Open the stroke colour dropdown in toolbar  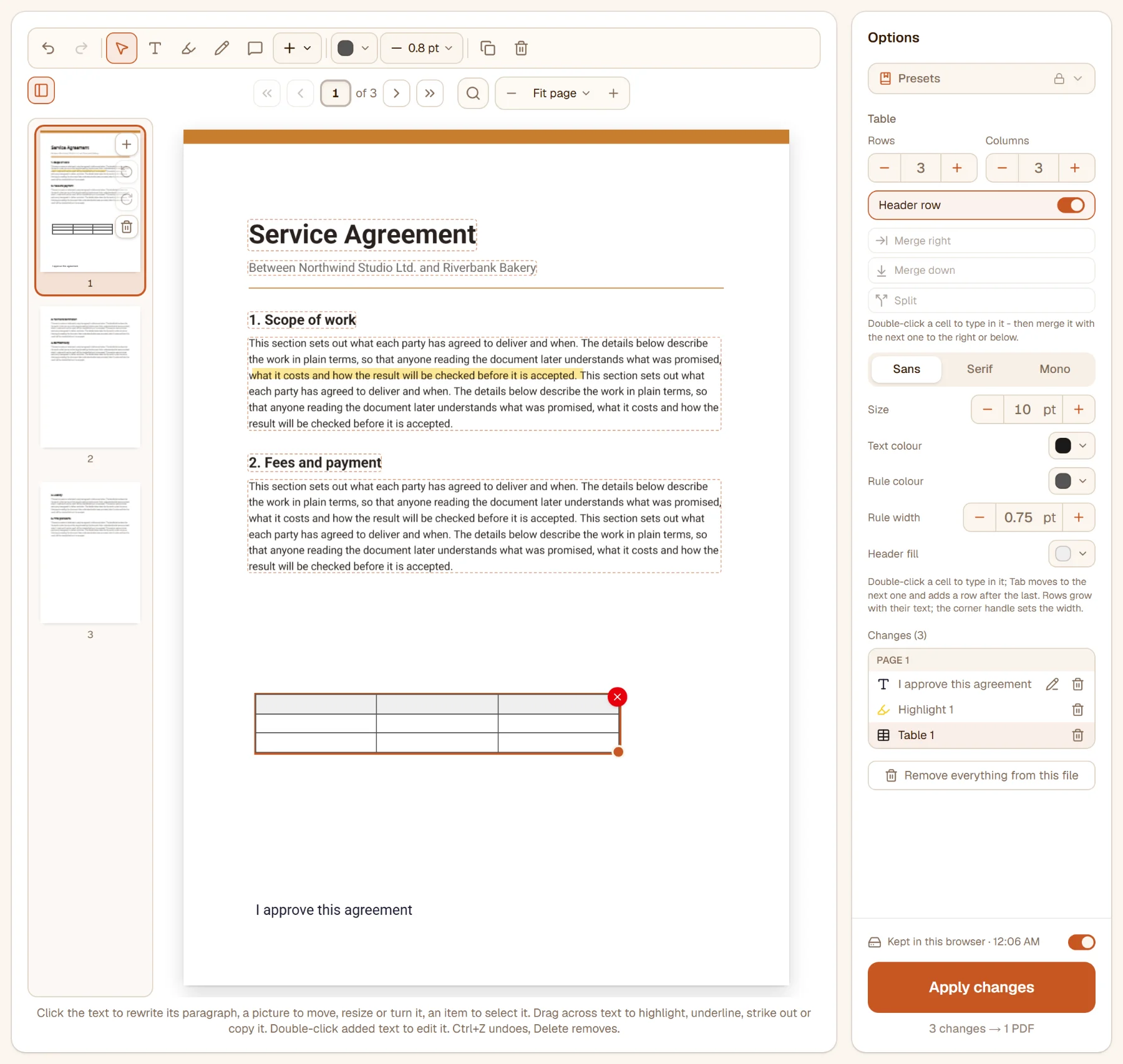(354, 48)
